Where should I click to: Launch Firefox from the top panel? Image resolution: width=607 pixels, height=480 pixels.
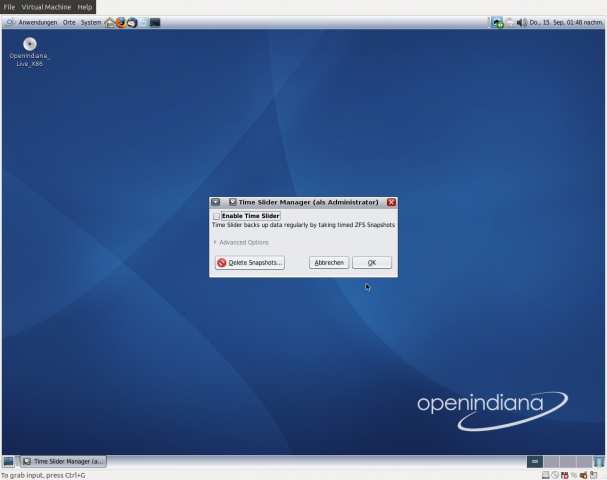pyautogui.click(x=121, y=22)
